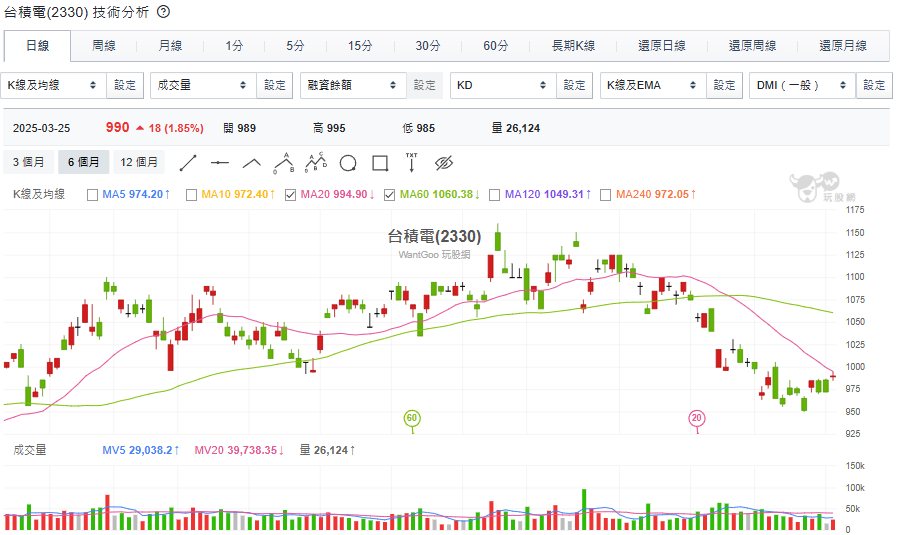Viewport: 897px width, 535px height.
Task: Switch to the 周線 weekly tab
Action: [x=104, y=46]
